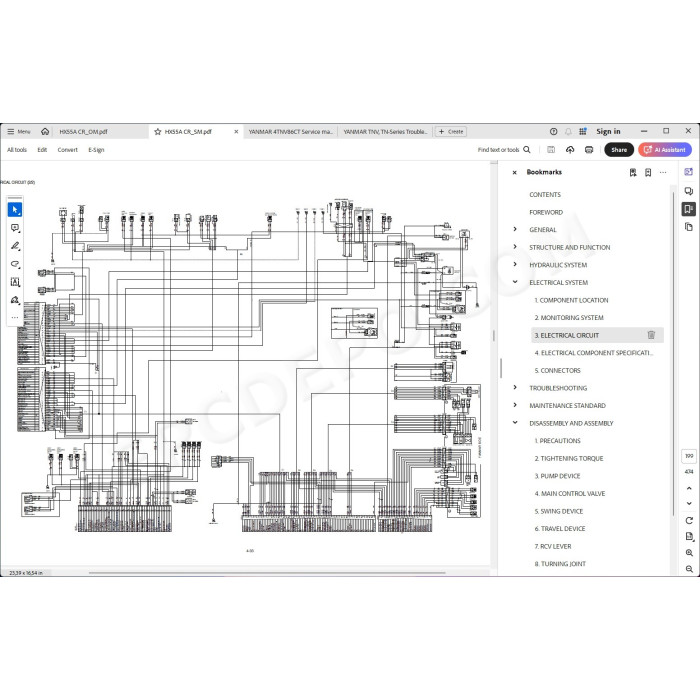
Task: Open 2. MONITORING SYSTEM bookmark
Action: click(x=569, y=318)
